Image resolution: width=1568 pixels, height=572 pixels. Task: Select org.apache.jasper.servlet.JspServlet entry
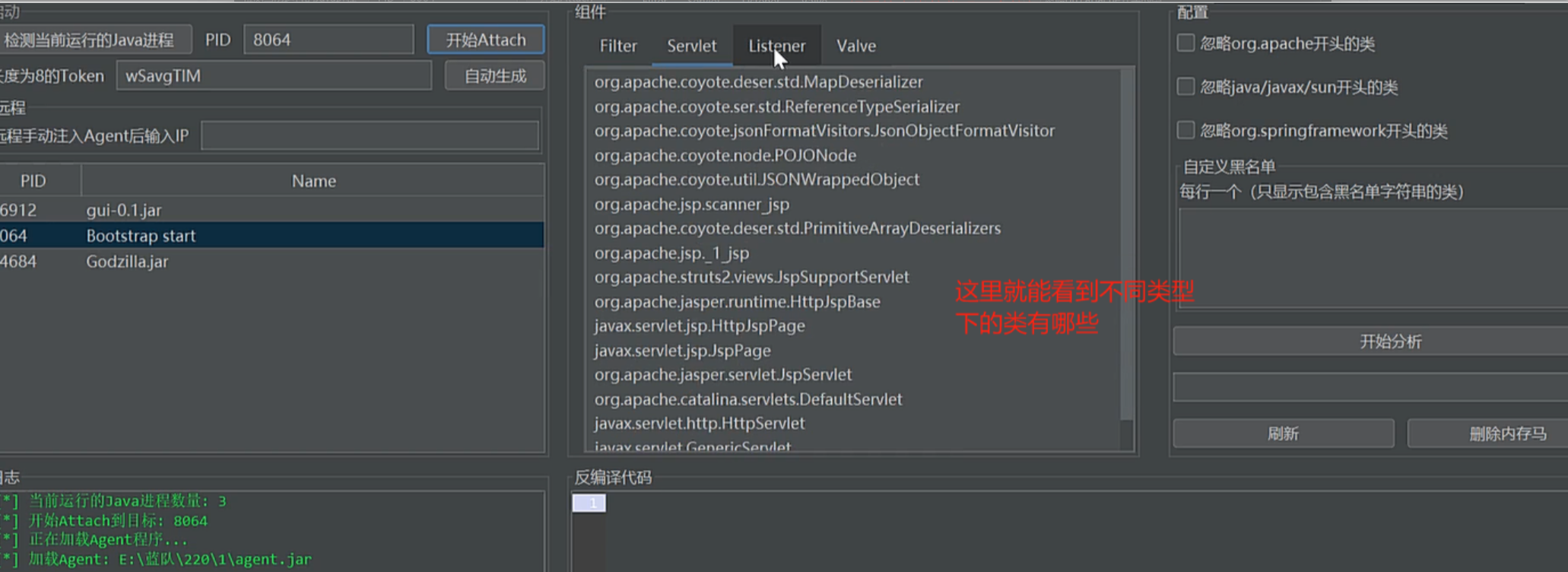point(722,374)
